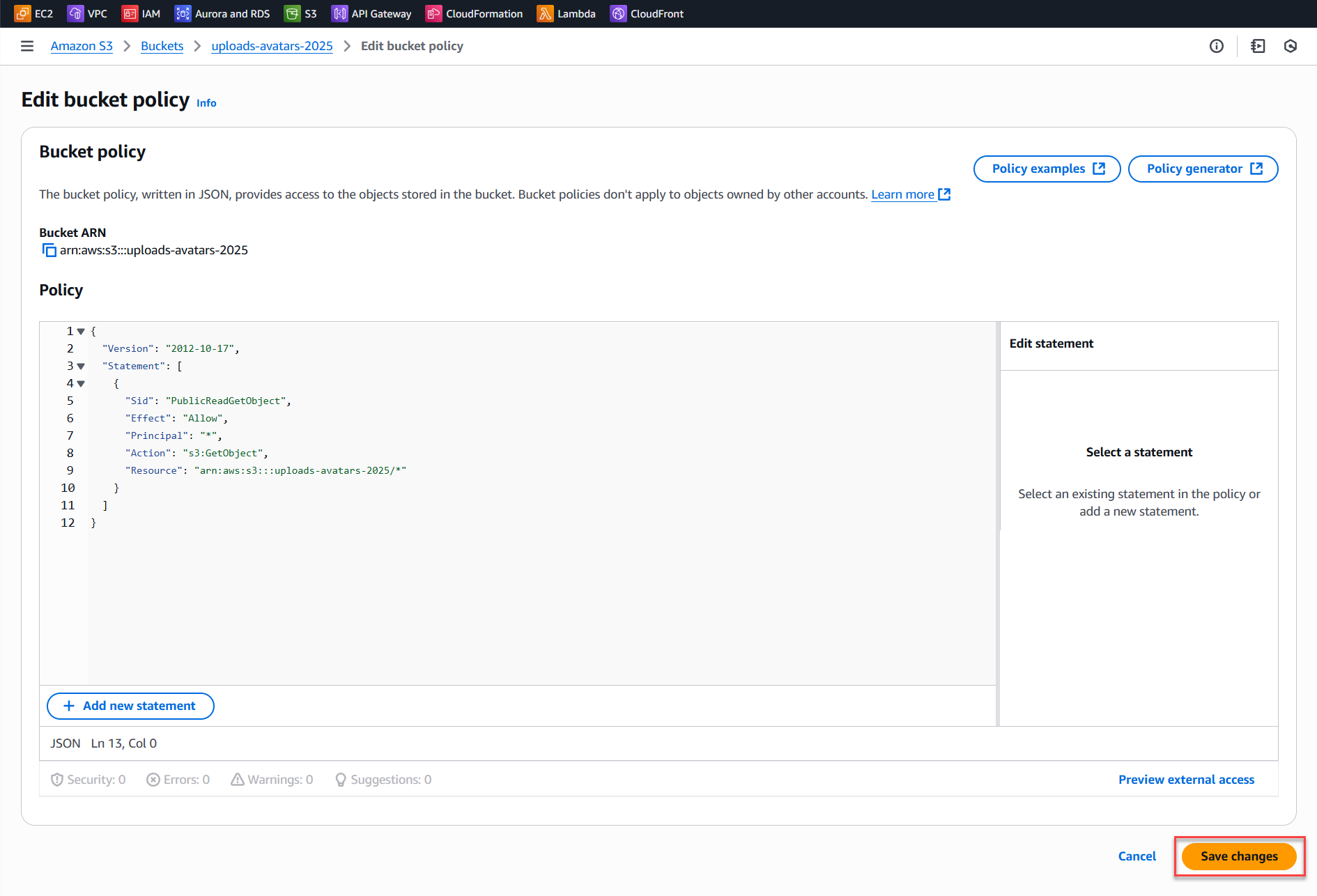The width and height of the screenshot is (1317, 896).
Task: Click the "Principal": "*" line
Action: (174, 435)
